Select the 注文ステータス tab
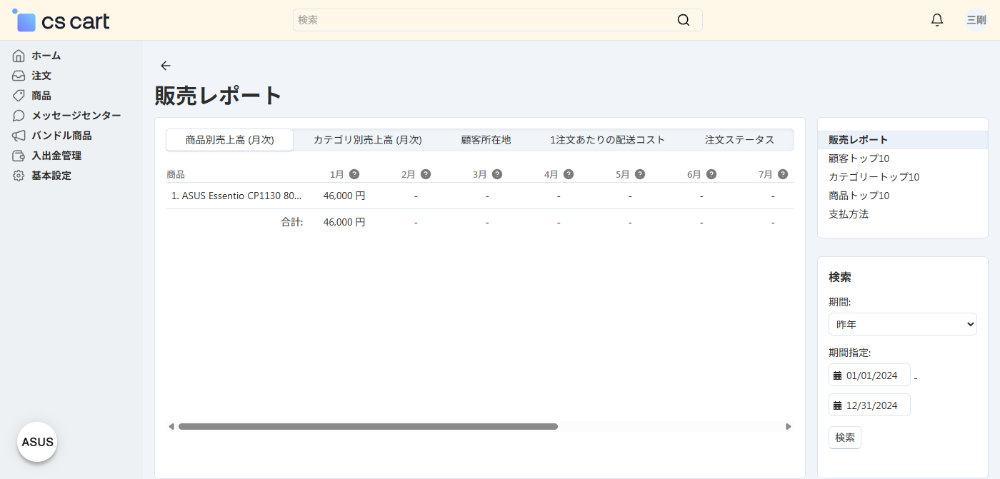 (739, 140)
